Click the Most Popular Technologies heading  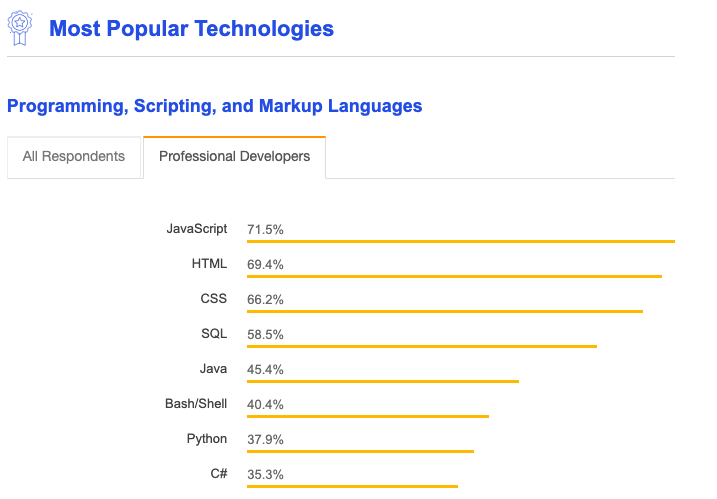(191, 29)
